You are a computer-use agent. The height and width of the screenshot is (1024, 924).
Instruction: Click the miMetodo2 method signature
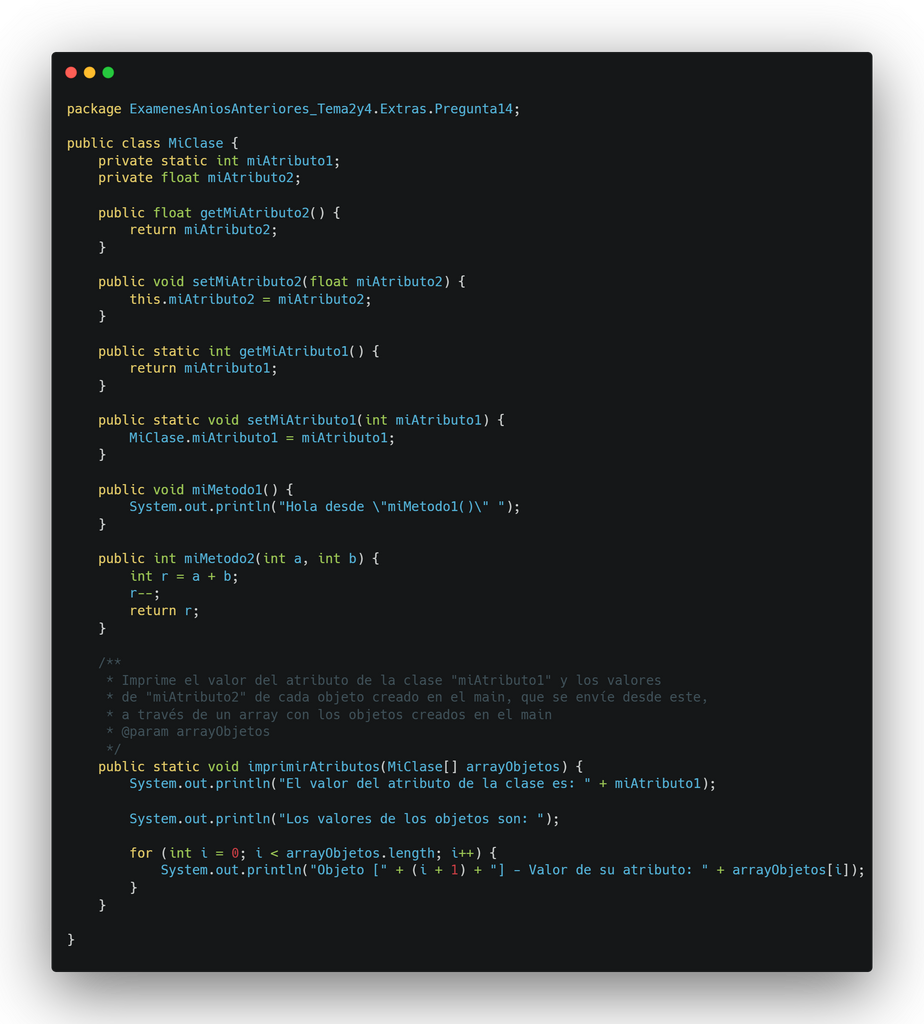[x=238, y=559]
